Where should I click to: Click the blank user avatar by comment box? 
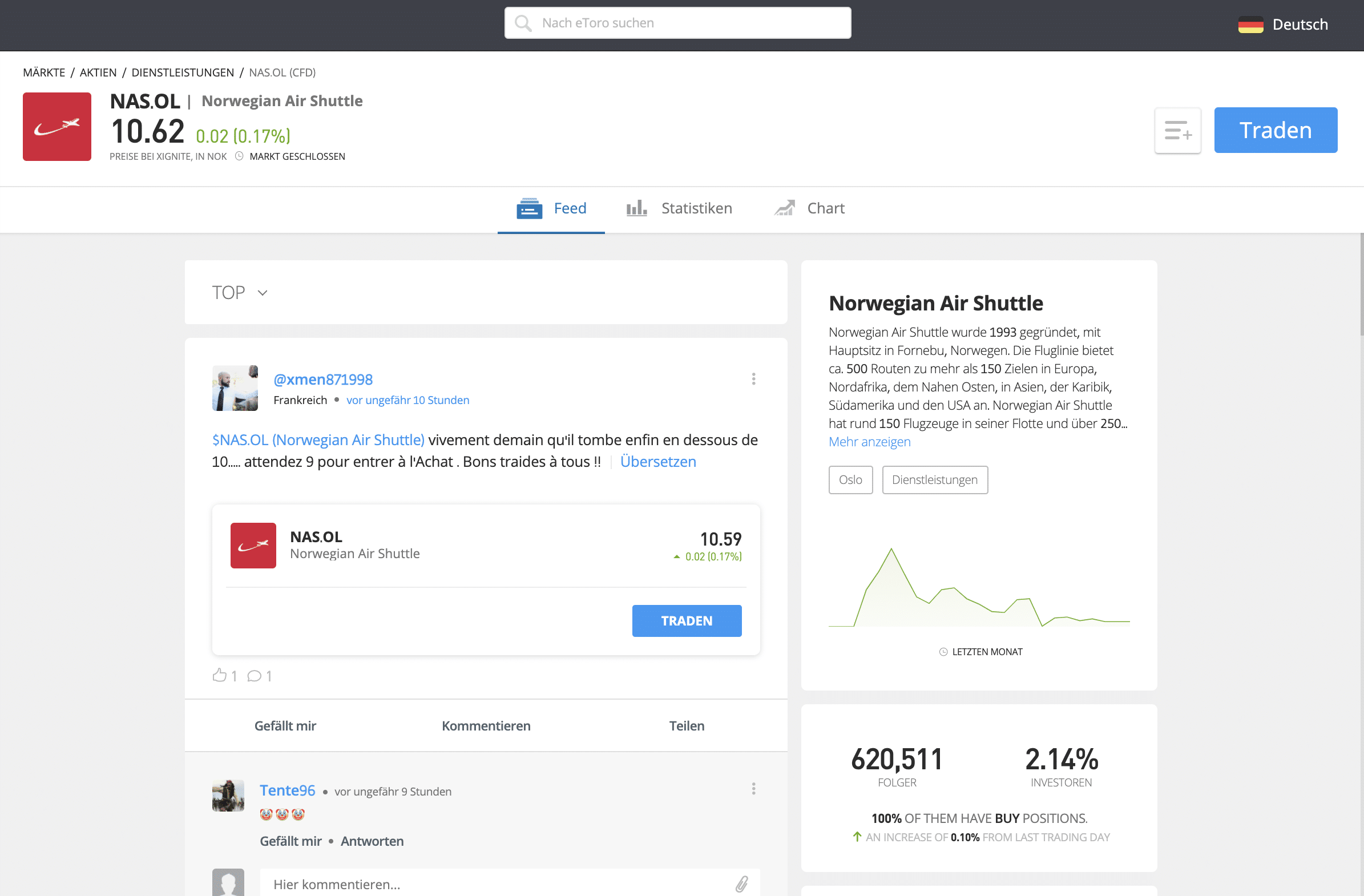point(228,883)
